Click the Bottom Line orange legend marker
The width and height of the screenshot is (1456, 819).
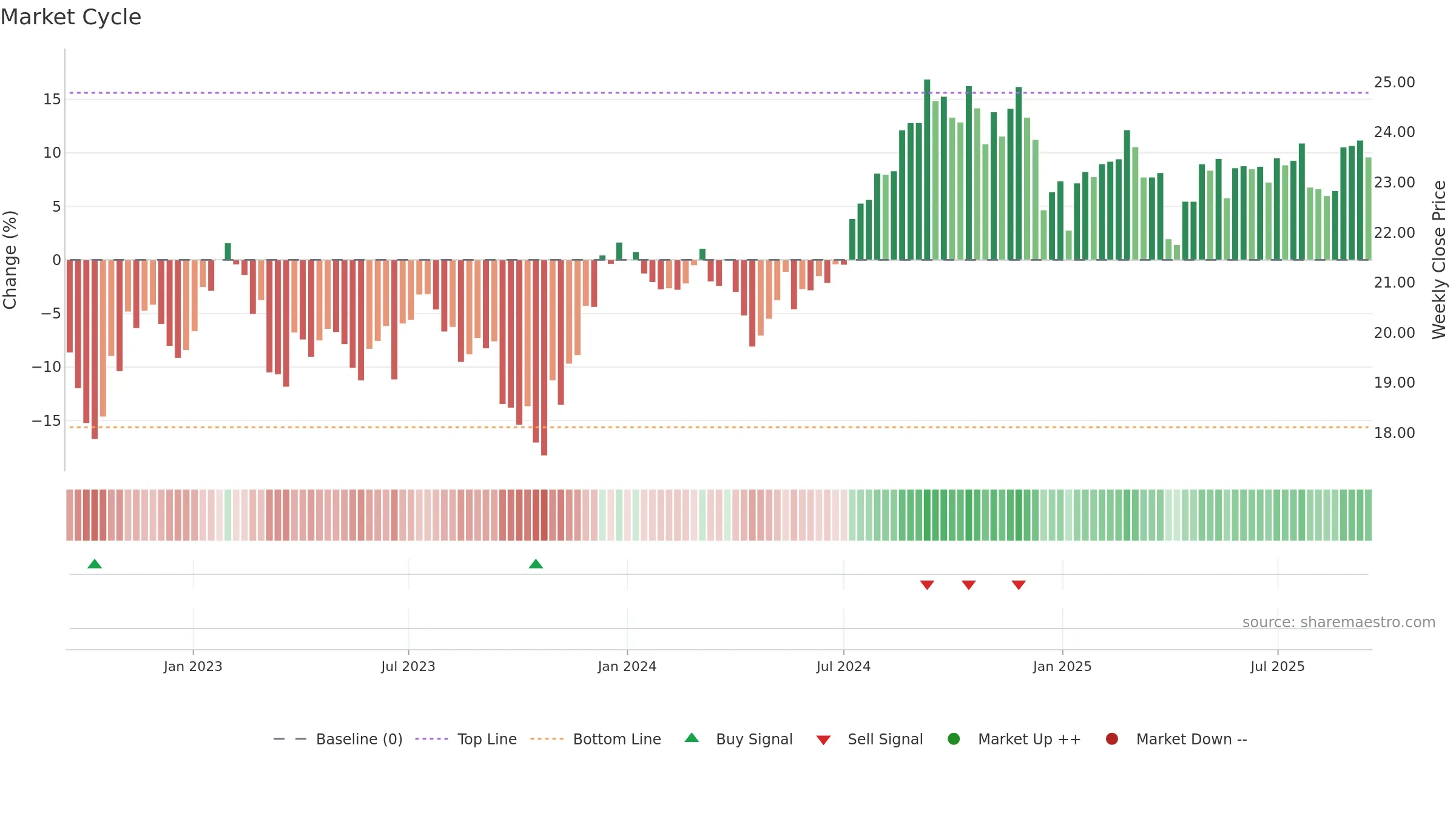[547, 739]
